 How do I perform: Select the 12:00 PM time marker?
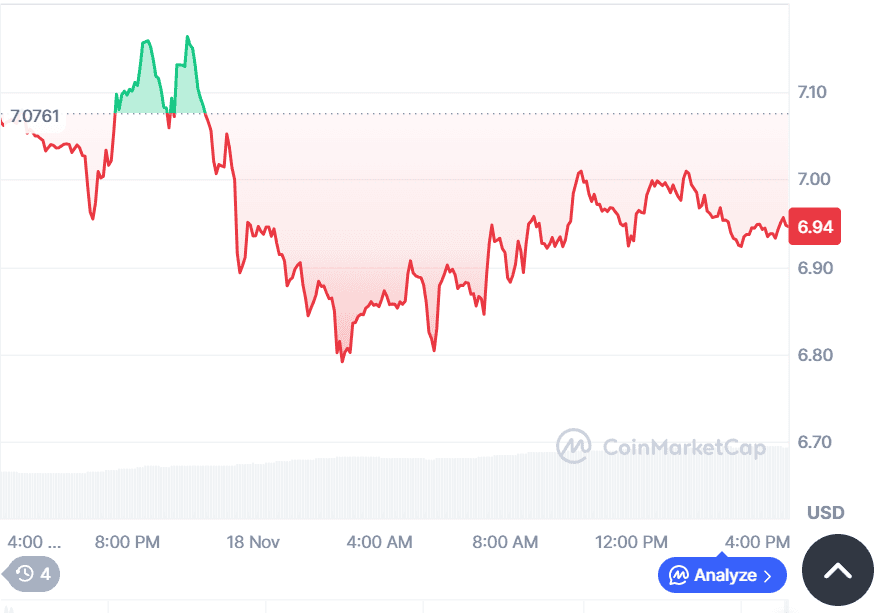click(631, 542)
